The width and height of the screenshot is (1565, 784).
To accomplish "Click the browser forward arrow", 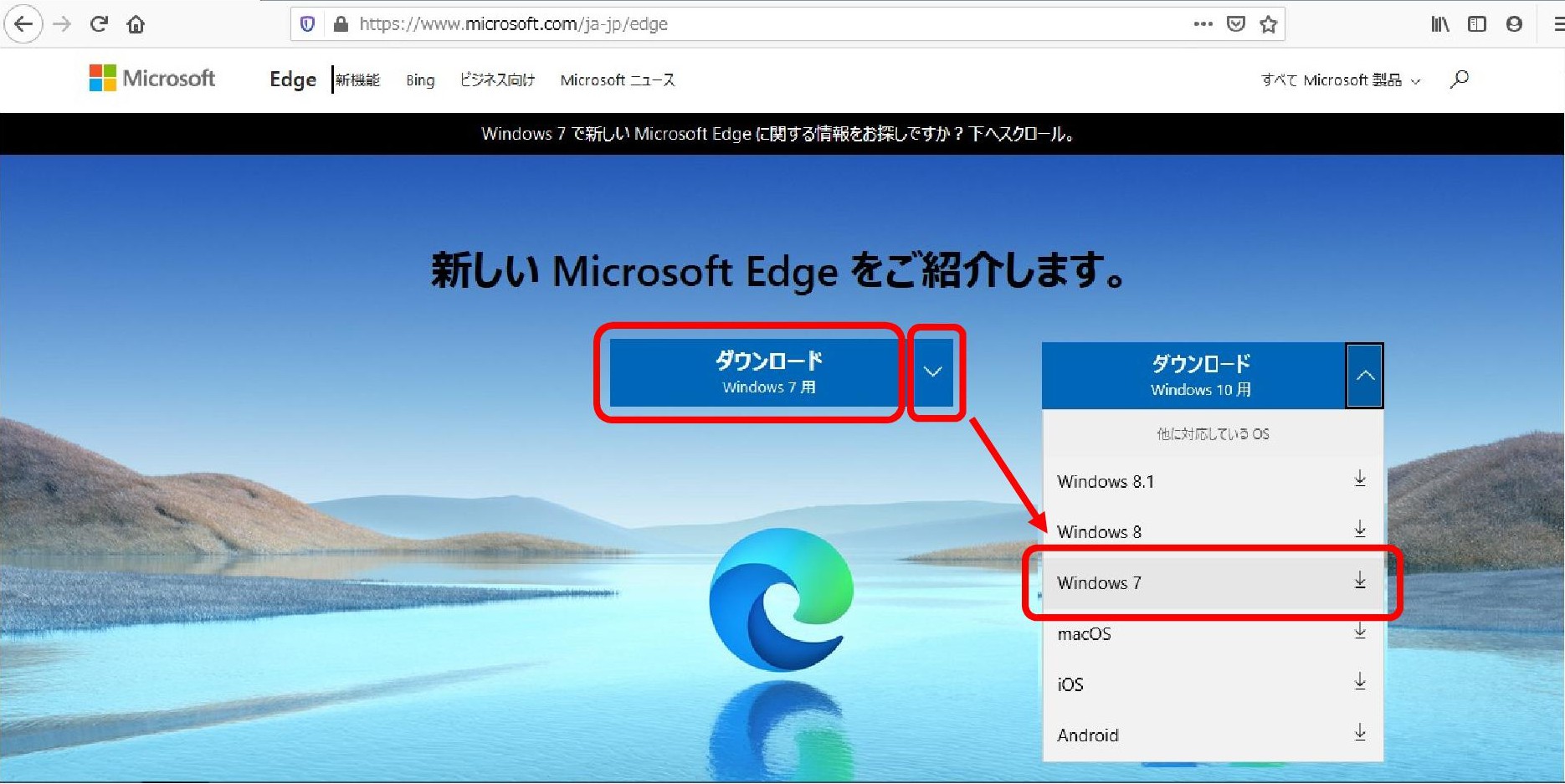I will pos(62,23).
